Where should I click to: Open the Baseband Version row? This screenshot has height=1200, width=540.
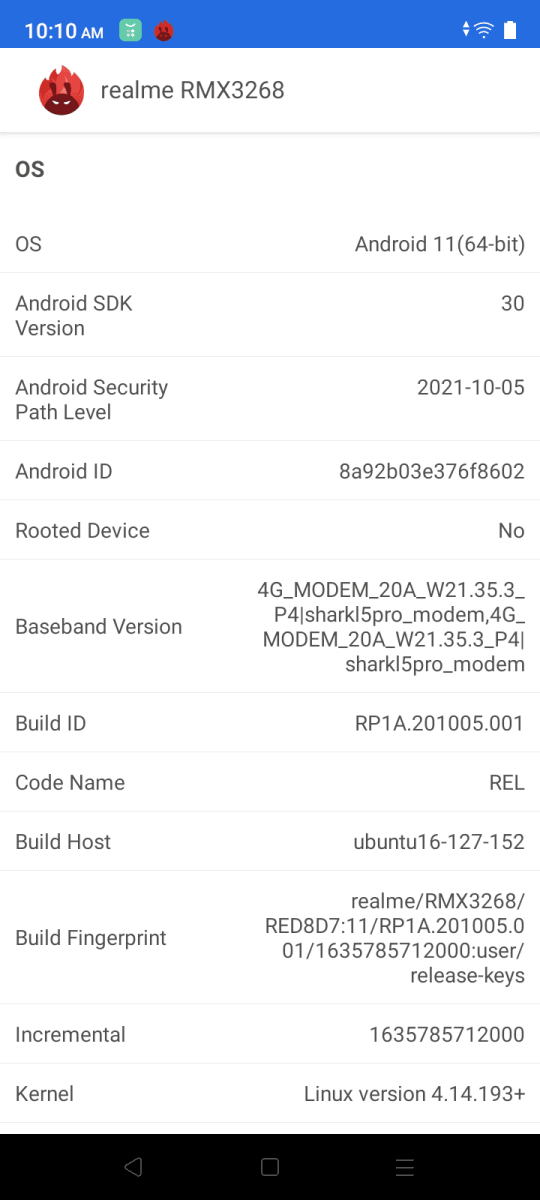point(270,626)
